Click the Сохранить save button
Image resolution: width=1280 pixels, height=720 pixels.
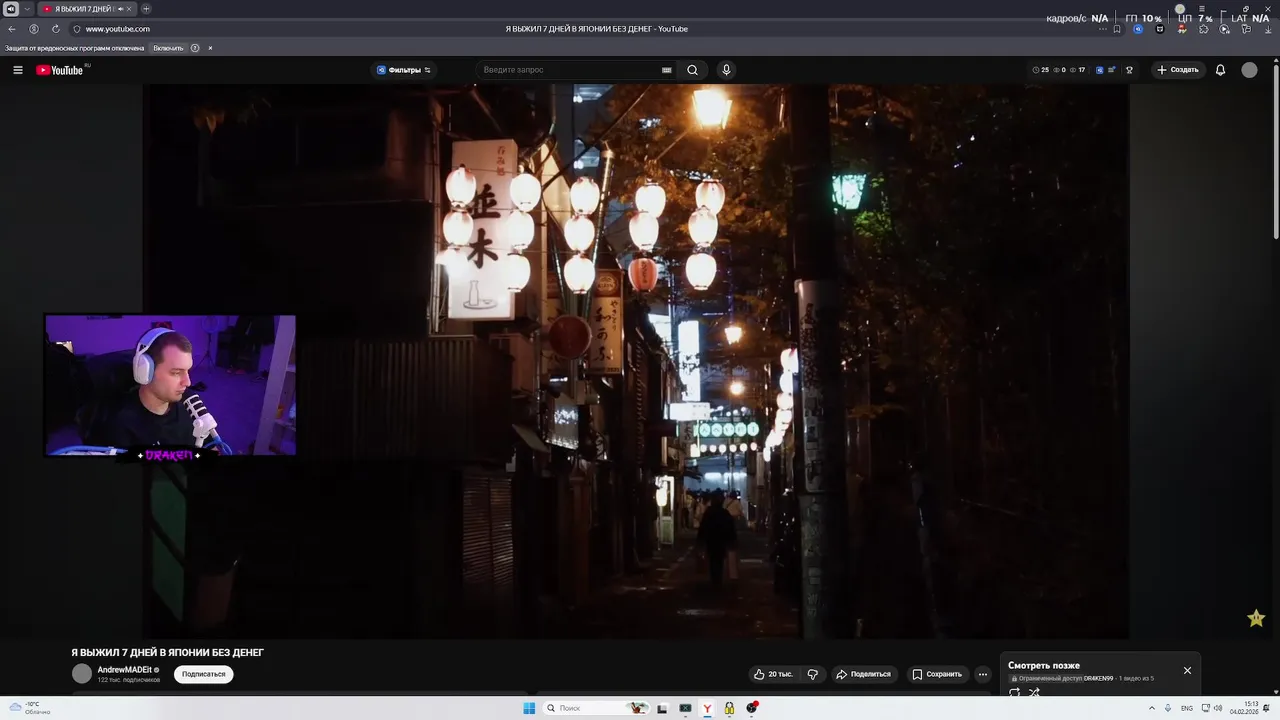coord(937,674)
